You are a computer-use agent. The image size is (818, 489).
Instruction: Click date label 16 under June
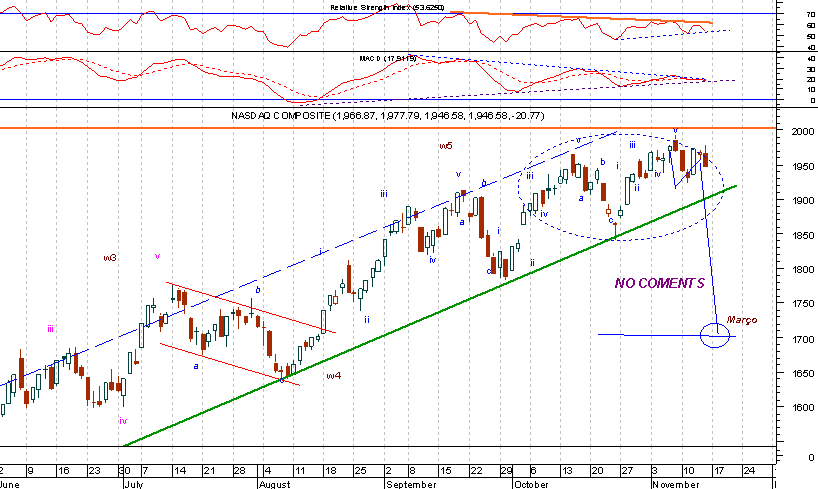pyautogui.click(x=63, y=471)
